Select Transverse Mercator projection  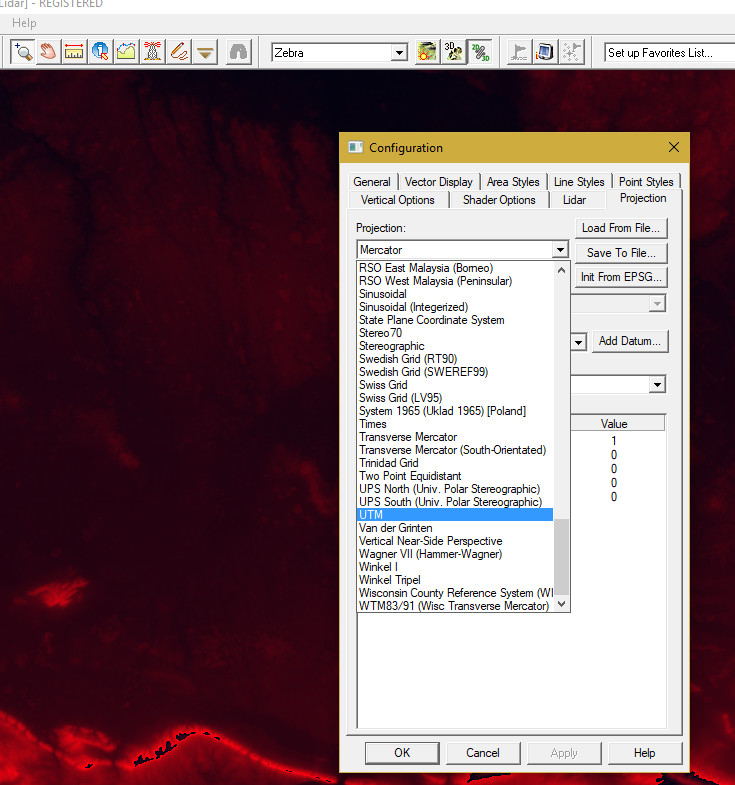[455, 437]
